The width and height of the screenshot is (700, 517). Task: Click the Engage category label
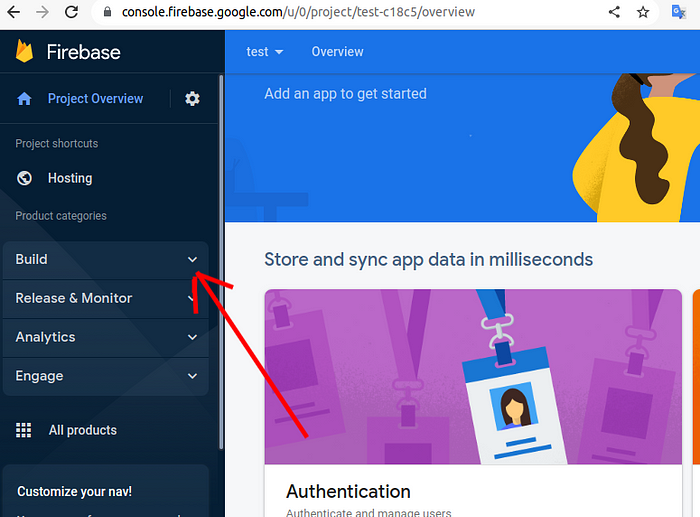(x=39, y=376)
